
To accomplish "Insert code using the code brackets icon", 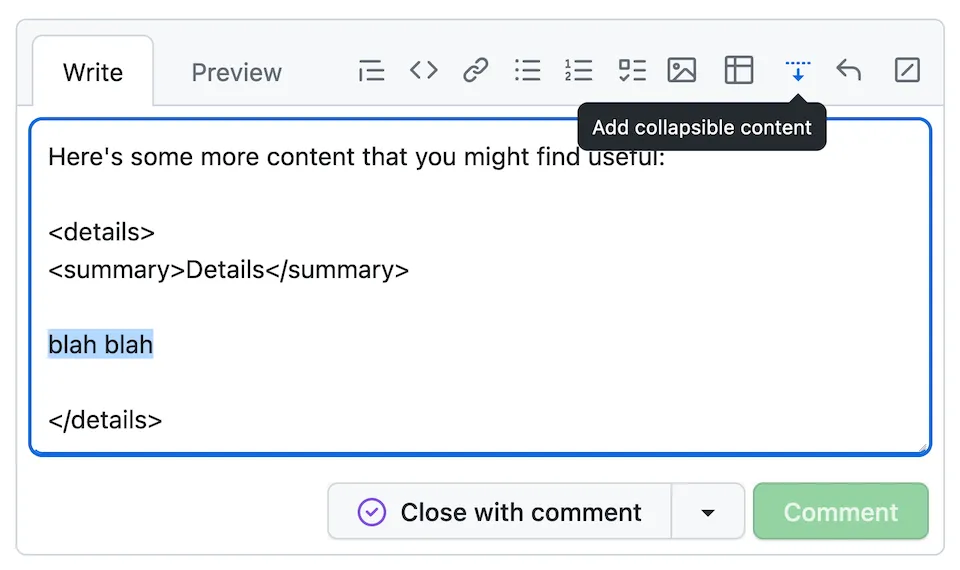I will click(x=424, y=70).
